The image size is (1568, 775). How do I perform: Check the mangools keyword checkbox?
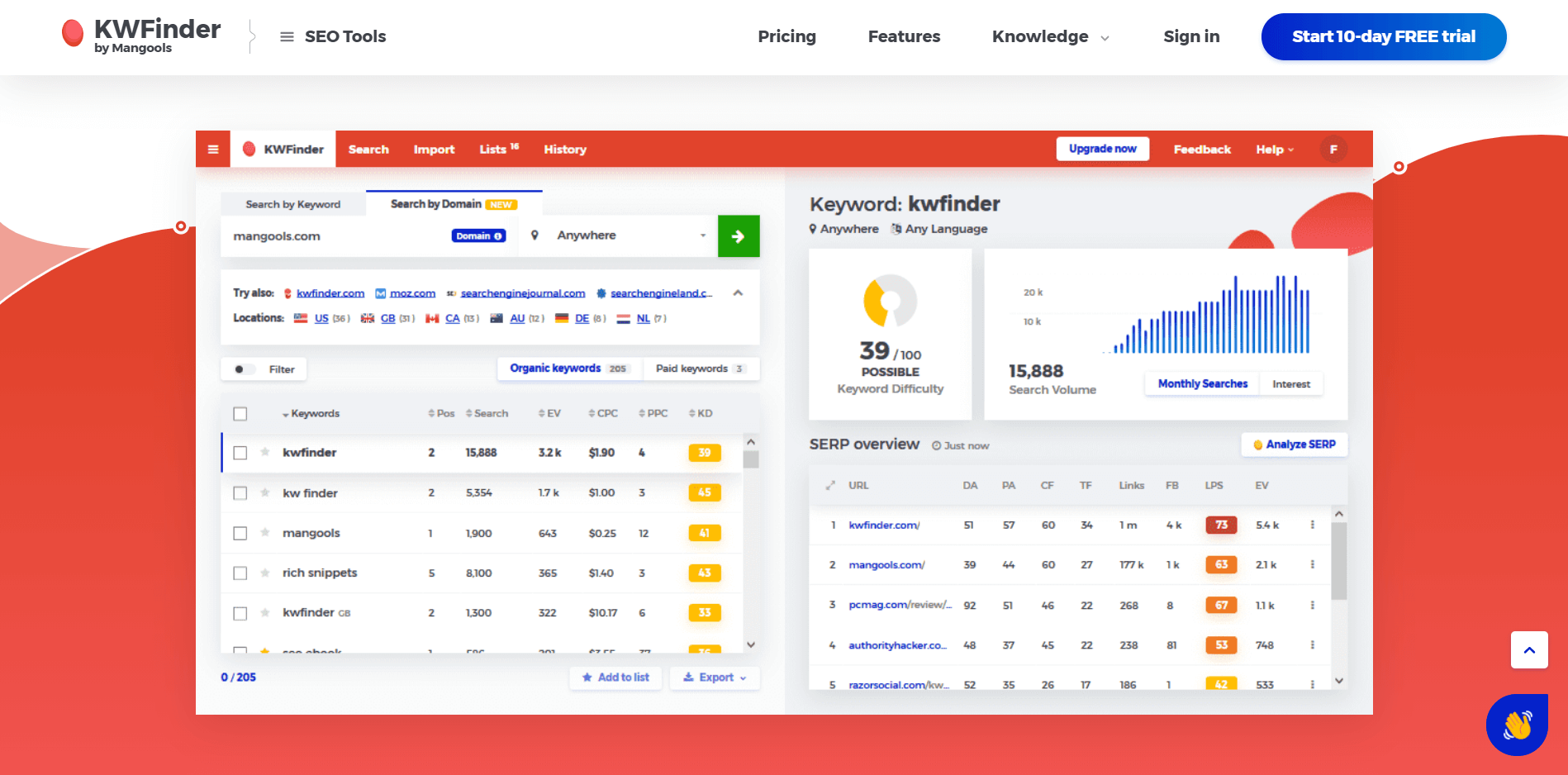pos(240,534)
